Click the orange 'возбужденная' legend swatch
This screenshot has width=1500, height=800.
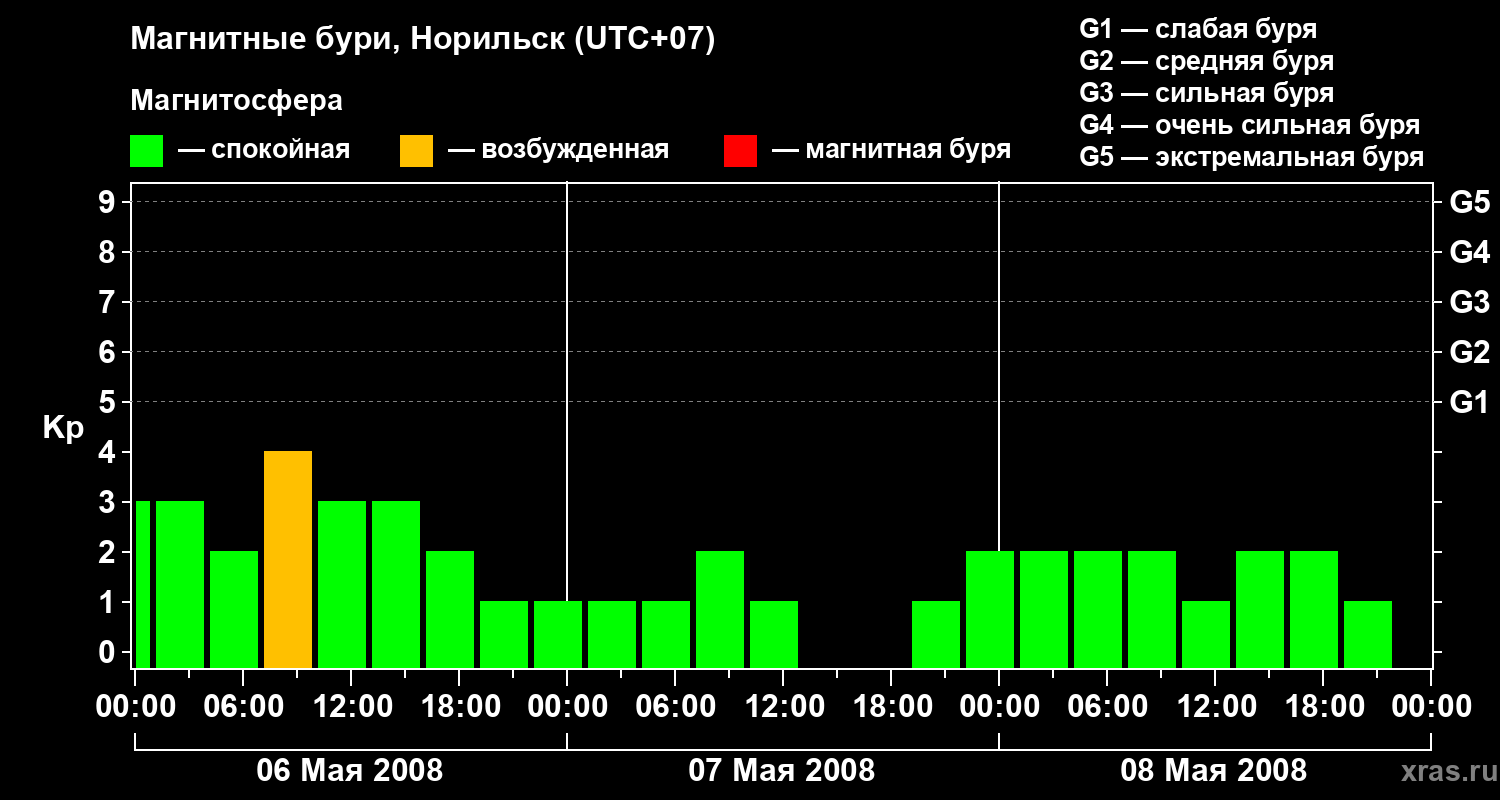[x=417, y=151]
